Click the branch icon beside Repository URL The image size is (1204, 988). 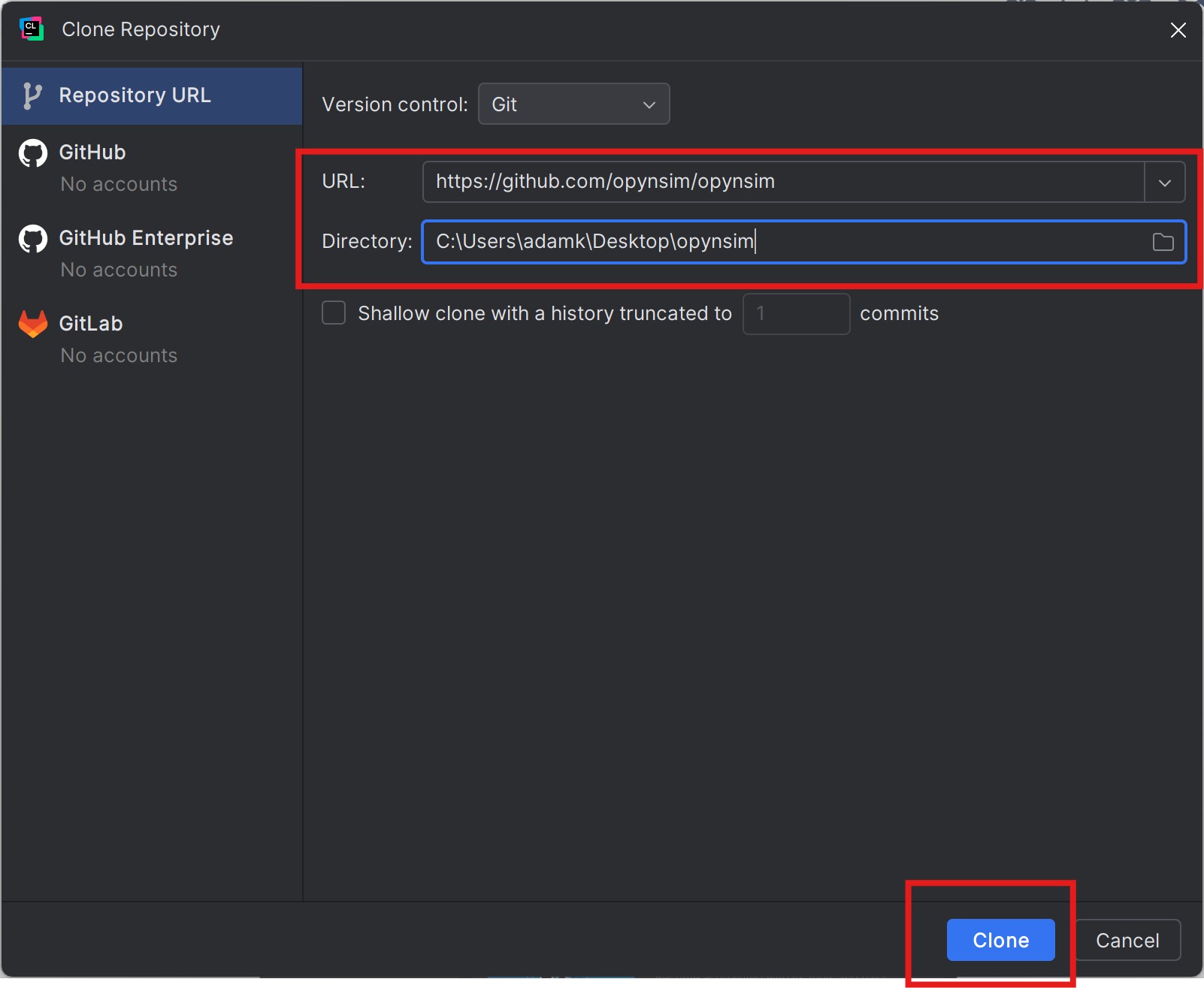pos(32,96)
